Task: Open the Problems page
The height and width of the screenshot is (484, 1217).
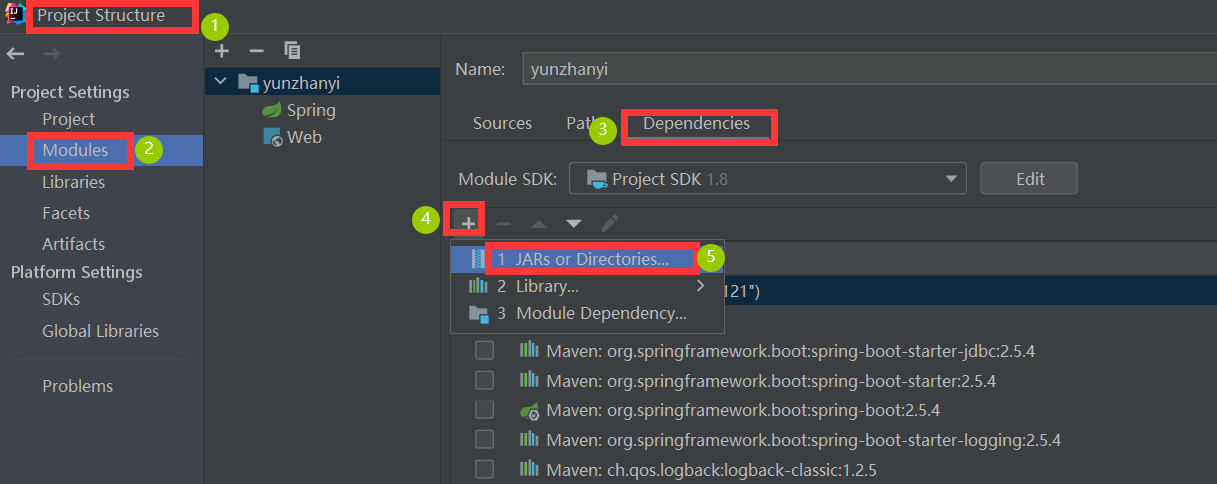Action: 77,386
